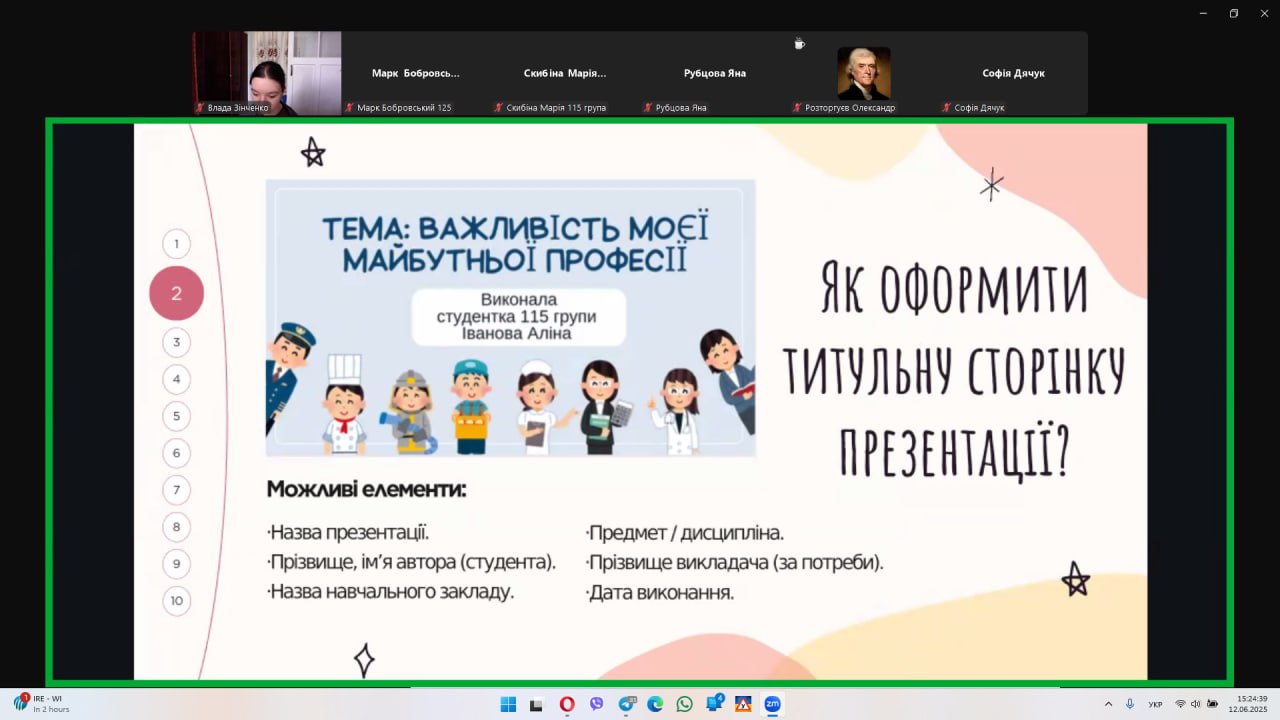This screenshot has width=1280, height=720.
Task: Select Скибіна Марія participant tile
Action: coord(565,73)
